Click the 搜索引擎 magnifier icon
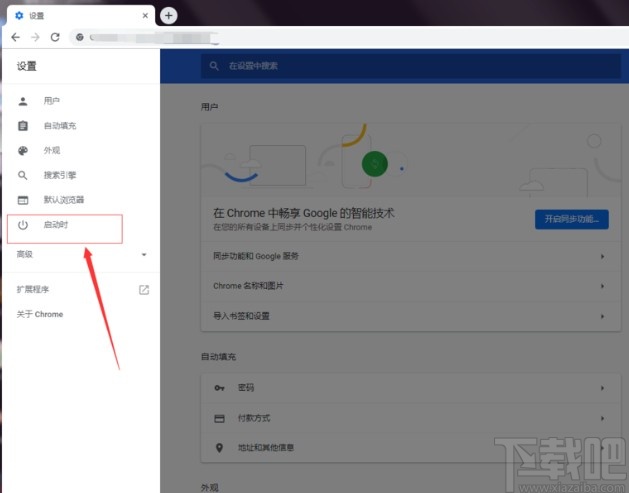 (23, 175)
